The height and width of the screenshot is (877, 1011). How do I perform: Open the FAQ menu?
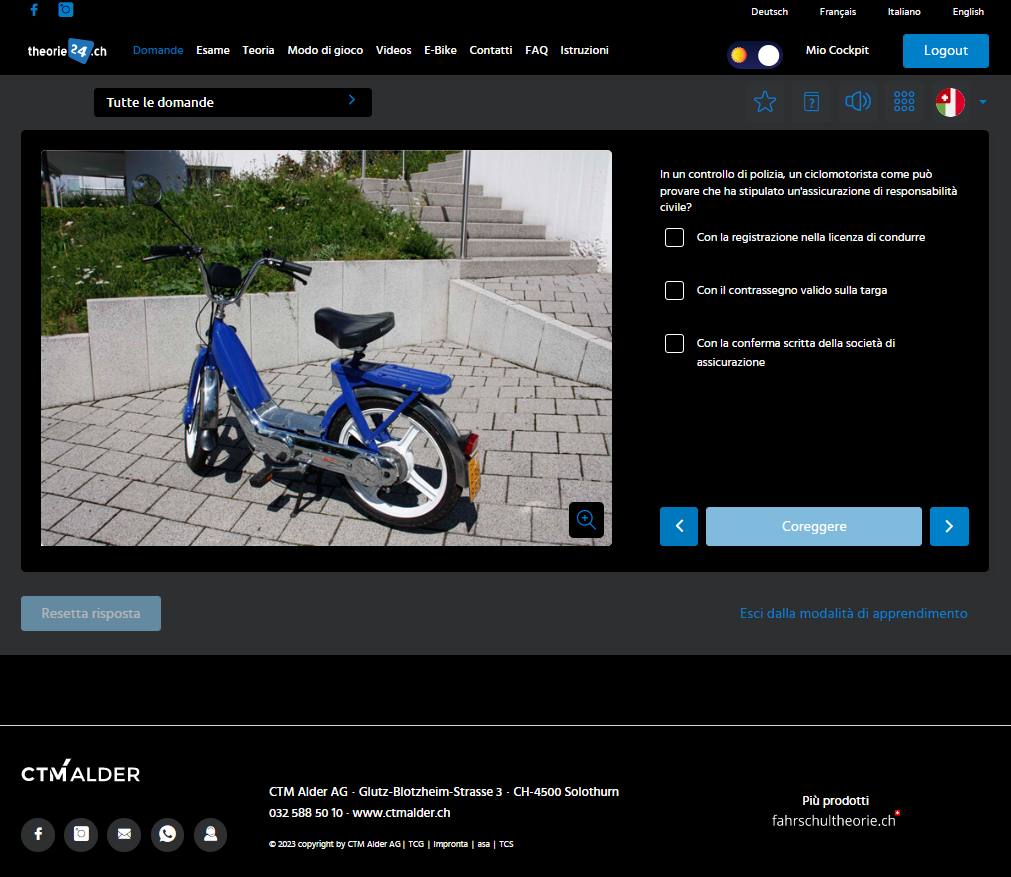(536, 50)
